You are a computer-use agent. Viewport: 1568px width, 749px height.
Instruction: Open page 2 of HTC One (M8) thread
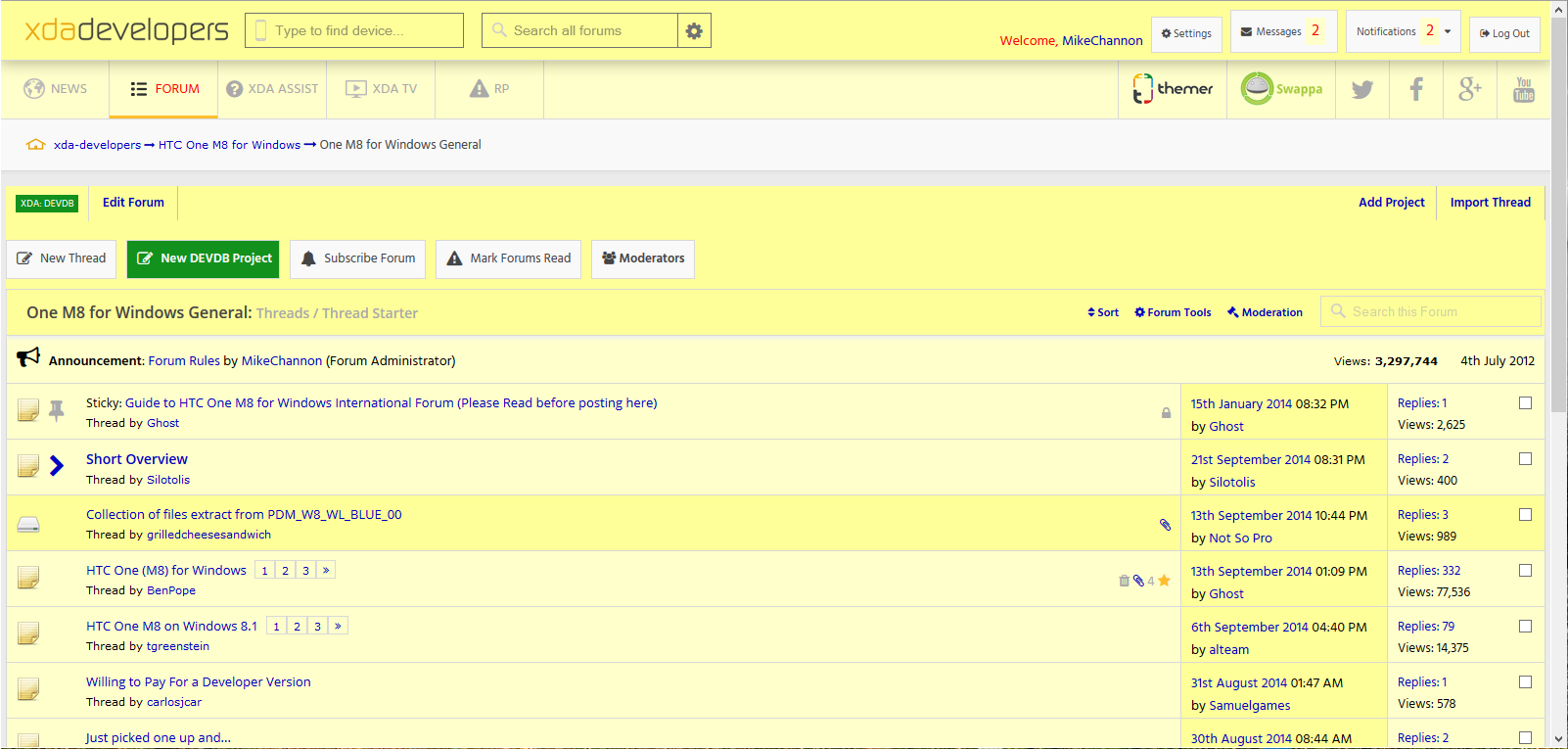click(x=285, y=570)
